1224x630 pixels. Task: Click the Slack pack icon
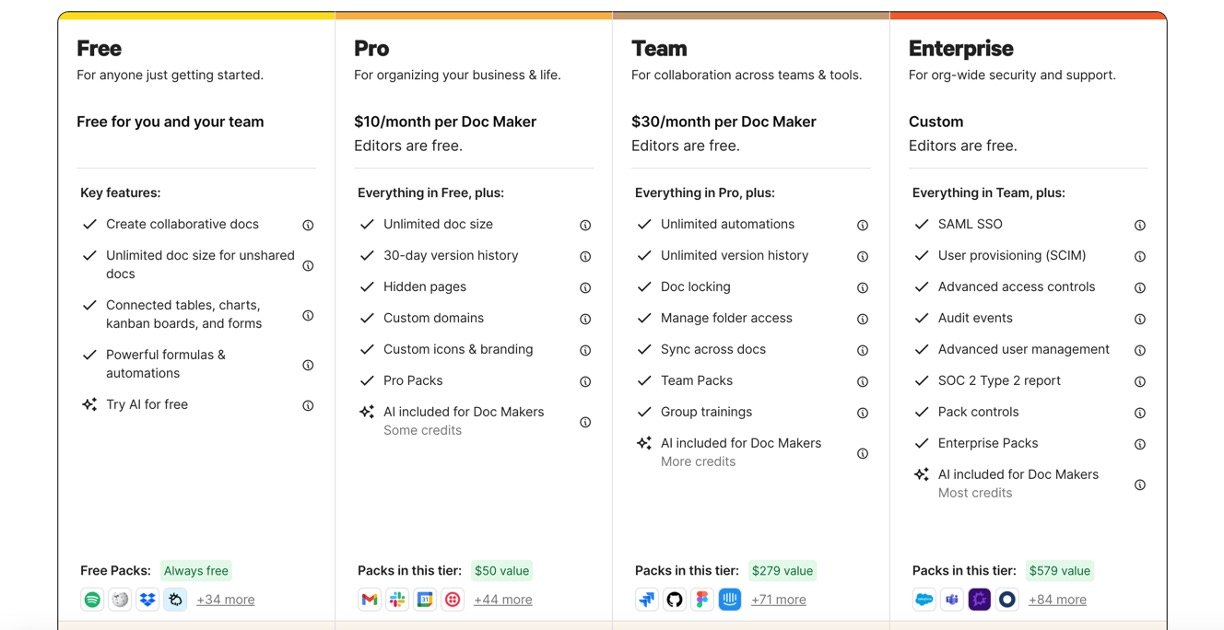click(397, 600)
